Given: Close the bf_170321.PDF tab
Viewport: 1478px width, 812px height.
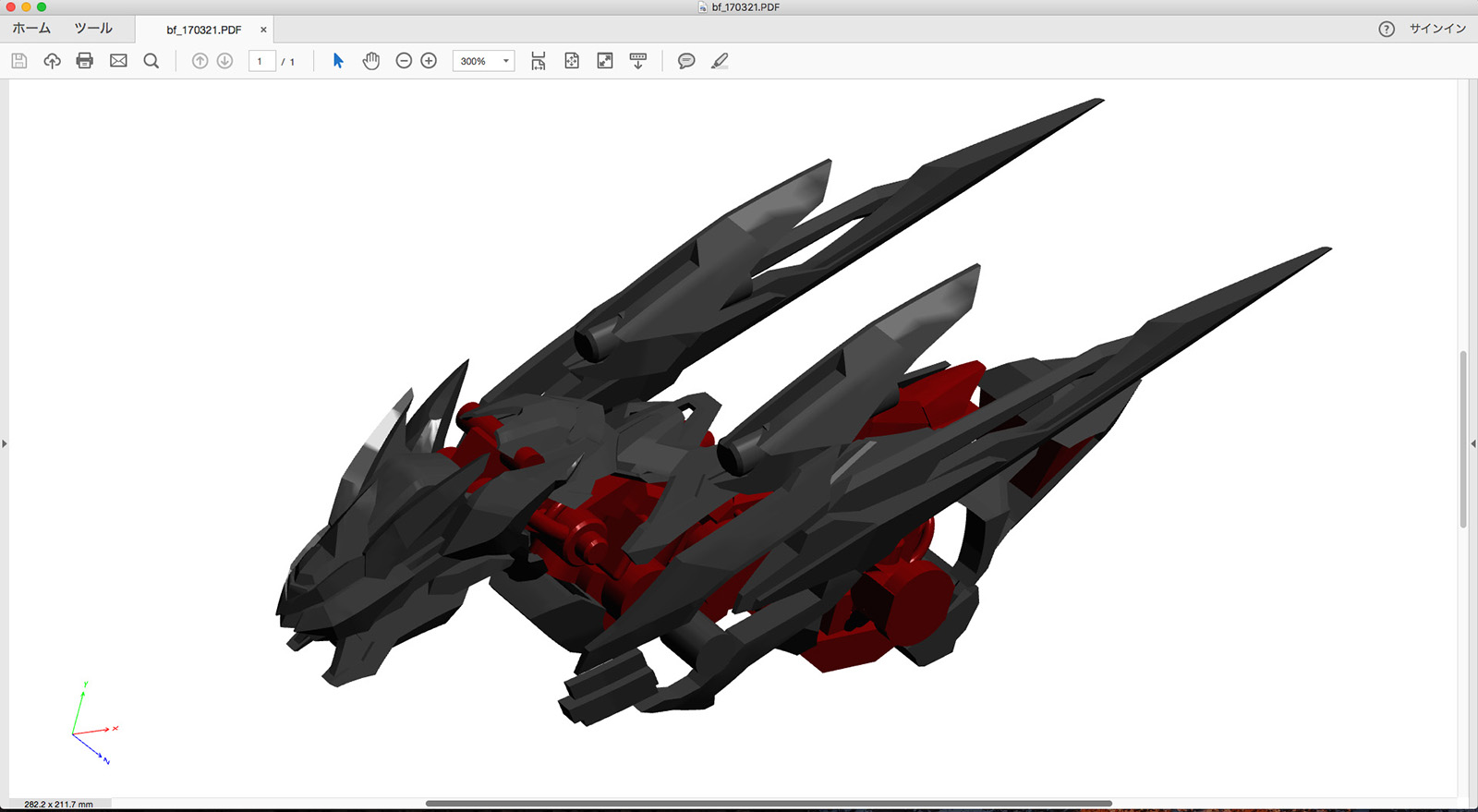Looking at the screenshot, I should coord(263,30).
